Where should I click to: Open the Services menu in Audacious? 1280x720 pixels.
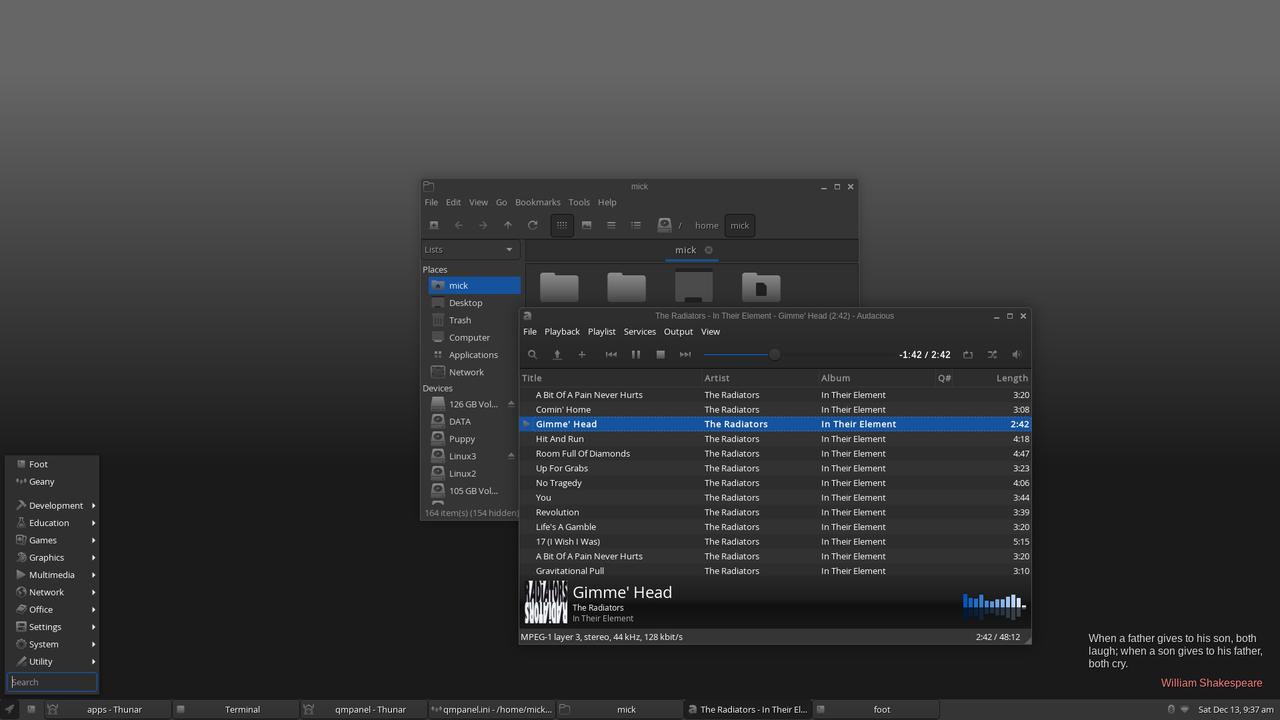click(640, 331)
